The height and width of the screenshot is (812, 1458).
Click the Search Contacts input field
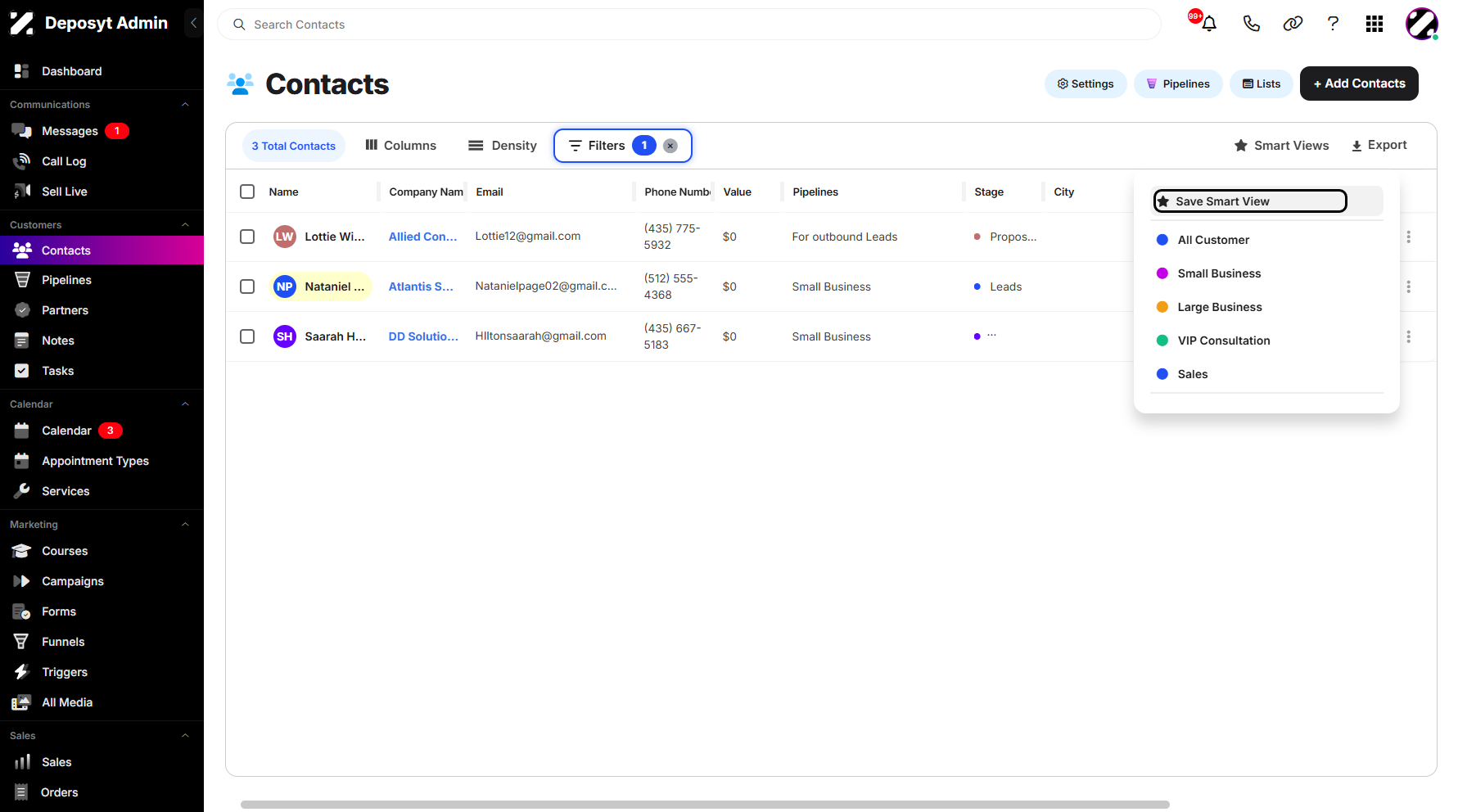coord(689,25)
